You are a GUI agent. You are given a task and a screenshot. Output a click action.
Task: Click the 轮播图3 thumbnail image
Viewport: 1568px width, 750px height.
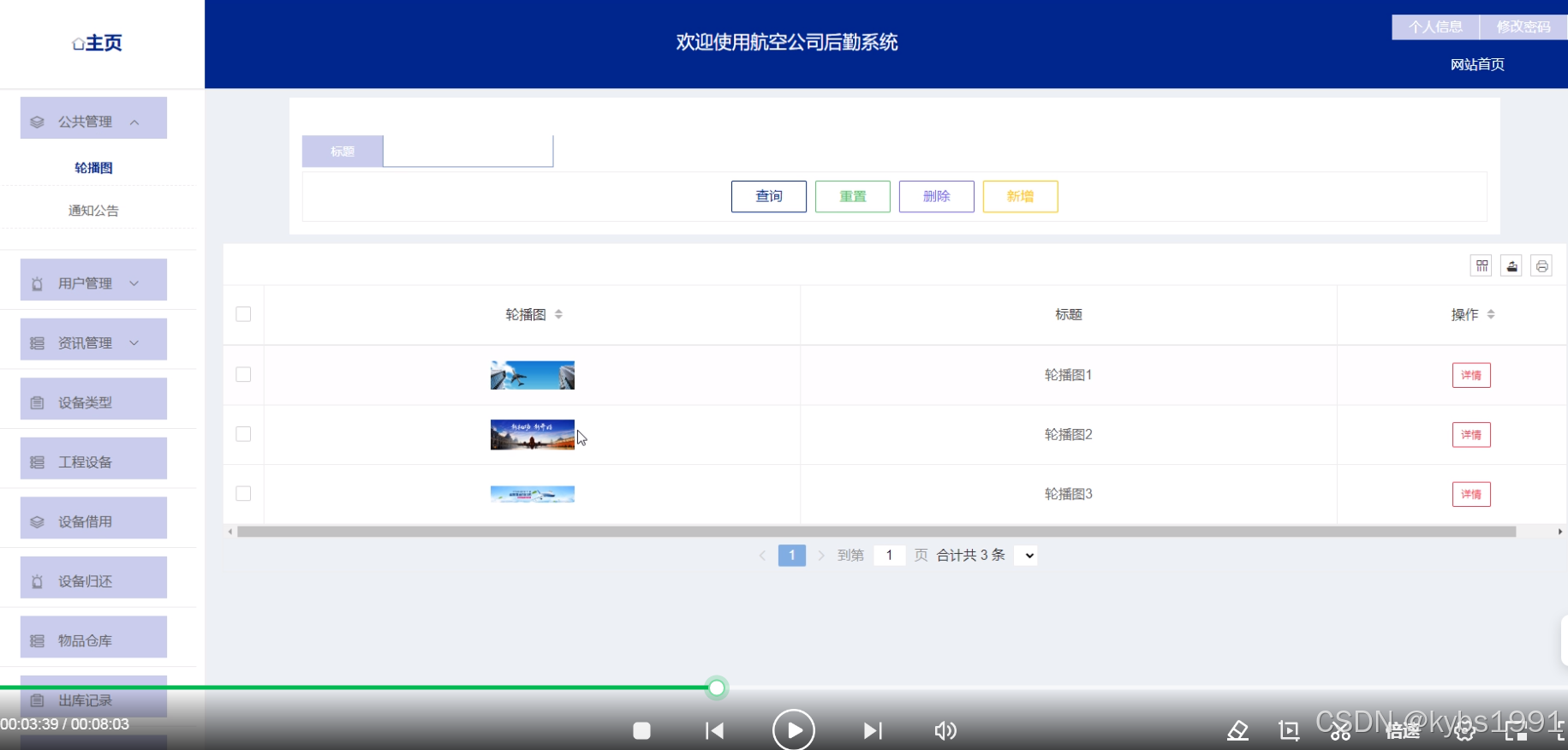pyautogui.click(x=533, y=494)
